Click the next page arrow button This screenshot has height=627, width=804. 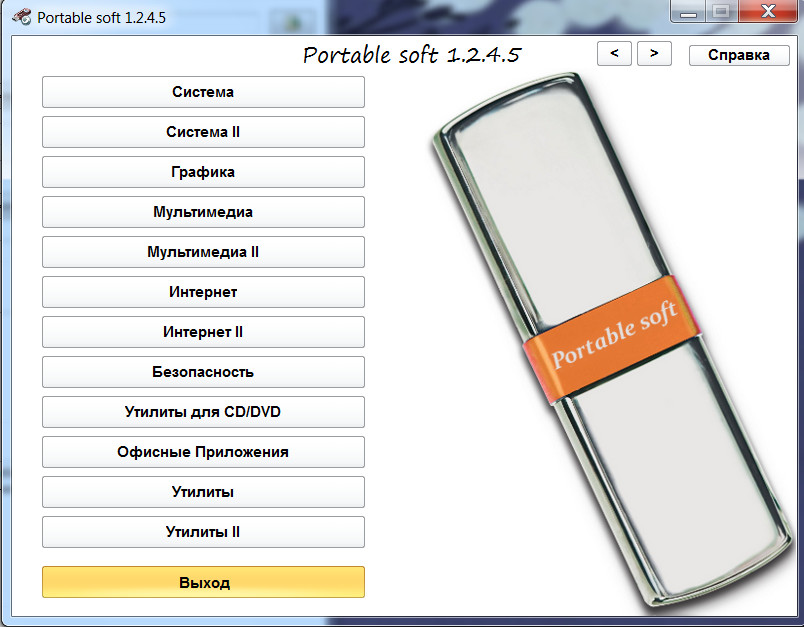[x=654, y=54]
